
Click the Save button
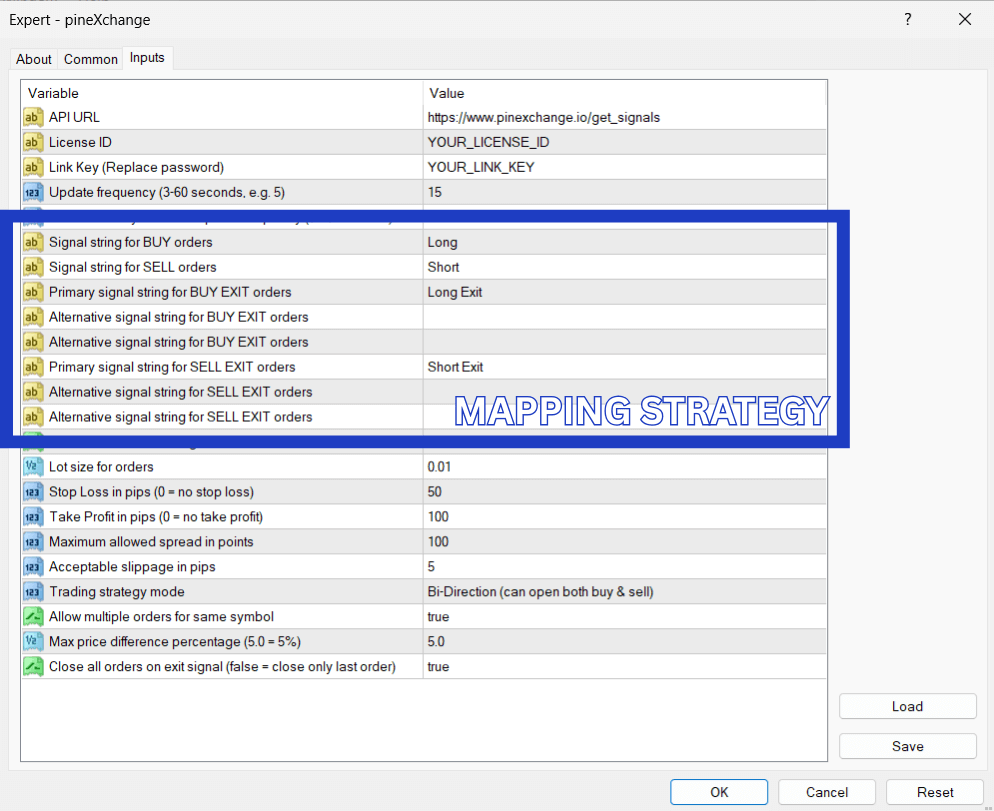tap(907, 746)
